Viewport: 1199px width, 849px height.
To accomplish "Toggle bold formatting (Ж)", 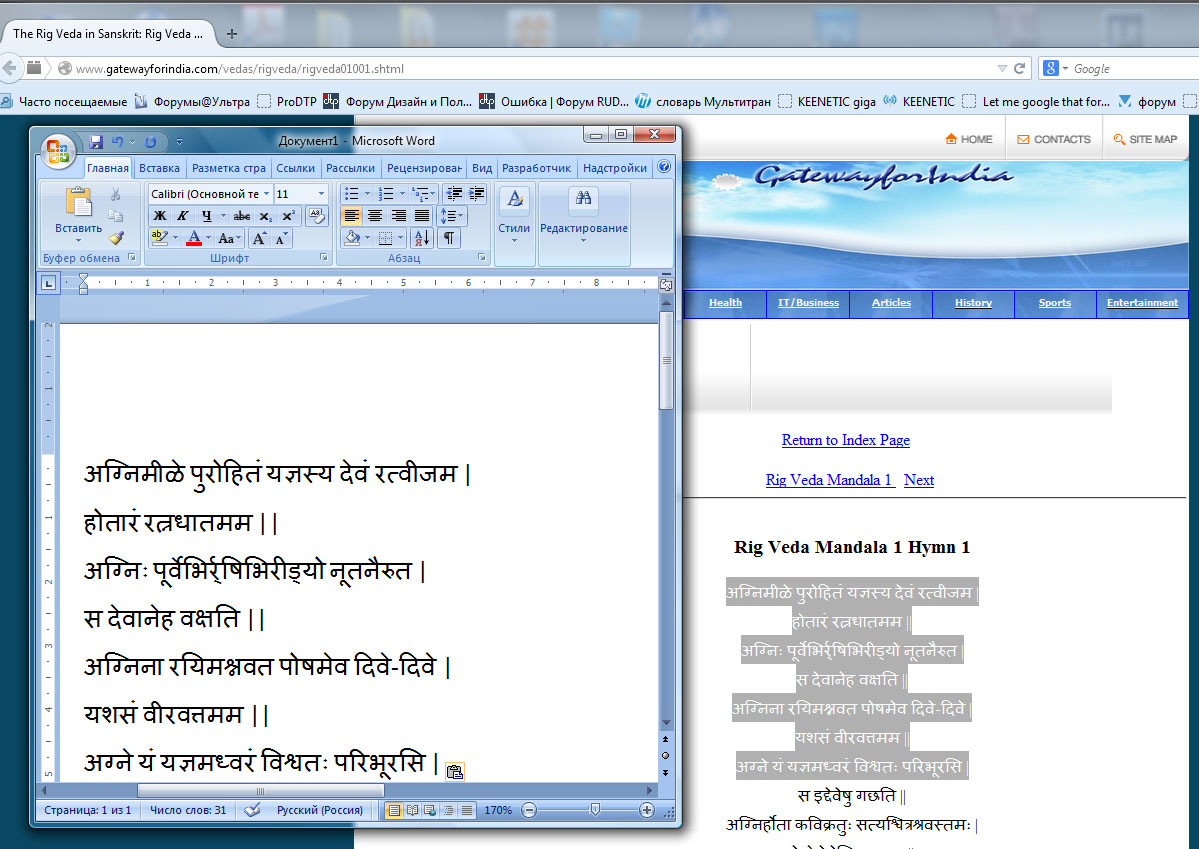I will click(160, 216).
